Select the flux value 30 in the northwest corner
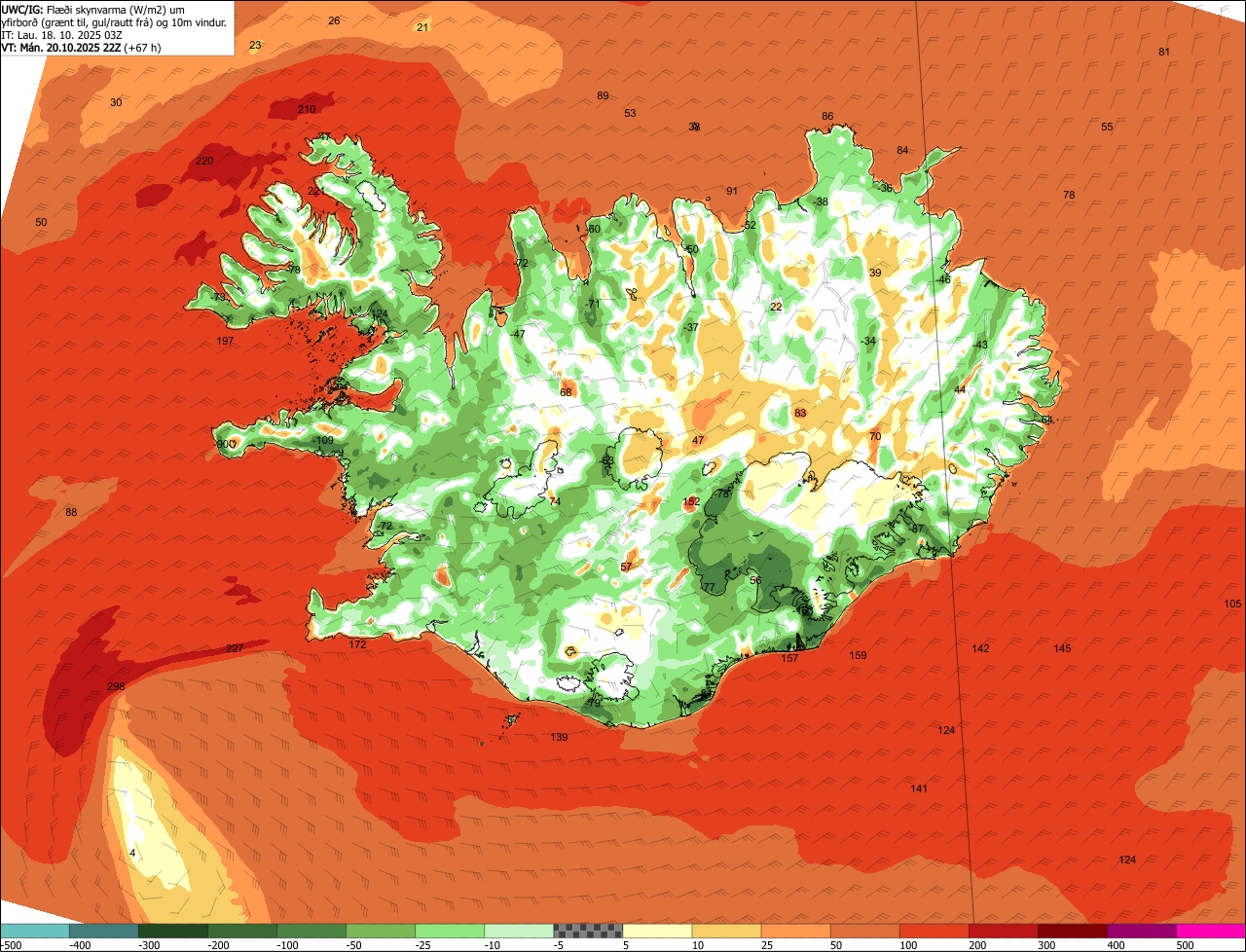 pos(116,102)
